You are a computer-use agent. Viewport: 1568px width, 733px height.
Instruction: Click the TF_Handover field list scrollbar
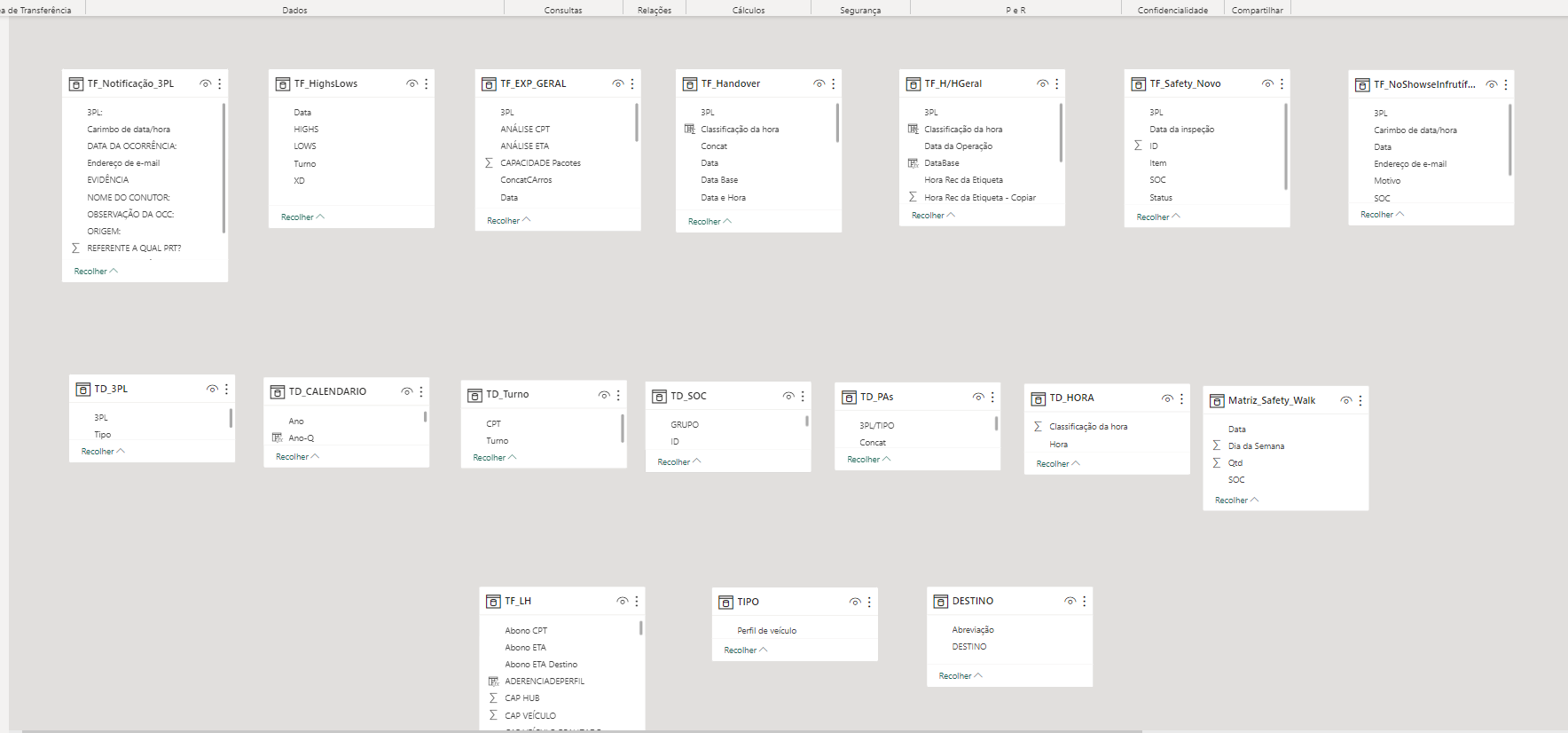point(837,122)
